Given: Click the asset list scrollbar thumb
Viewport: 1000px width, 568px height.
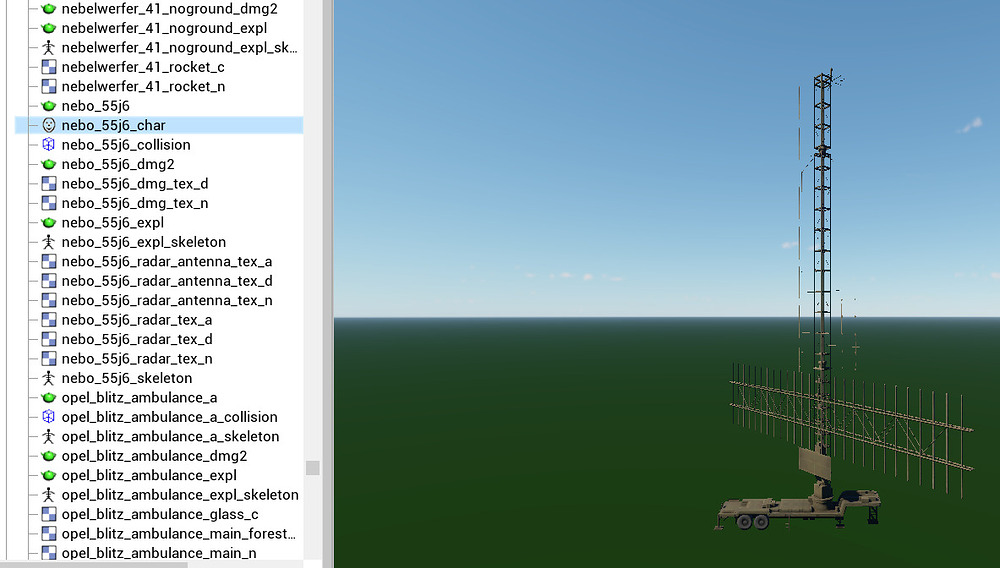Looking at the screenshot, I should pyautogui.click(x=313, y=468).
